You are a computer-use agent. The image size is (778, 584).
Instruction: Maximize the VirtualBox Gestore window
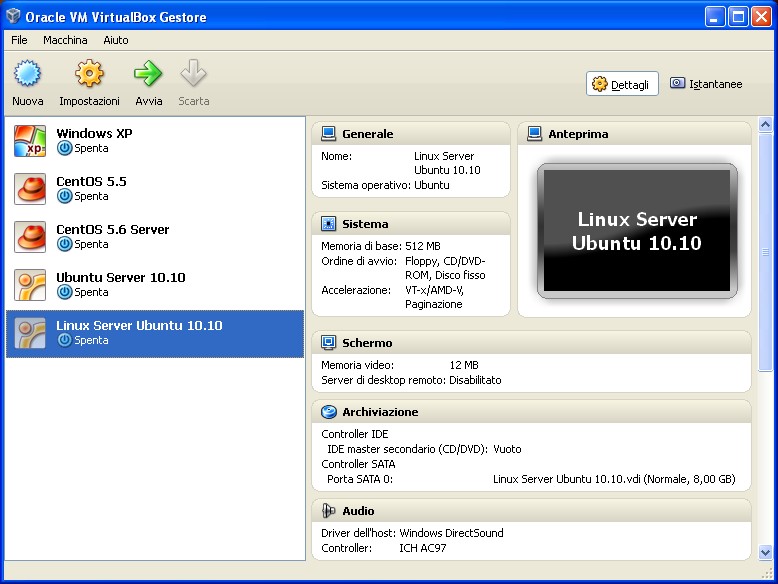(x=738, y=17)
